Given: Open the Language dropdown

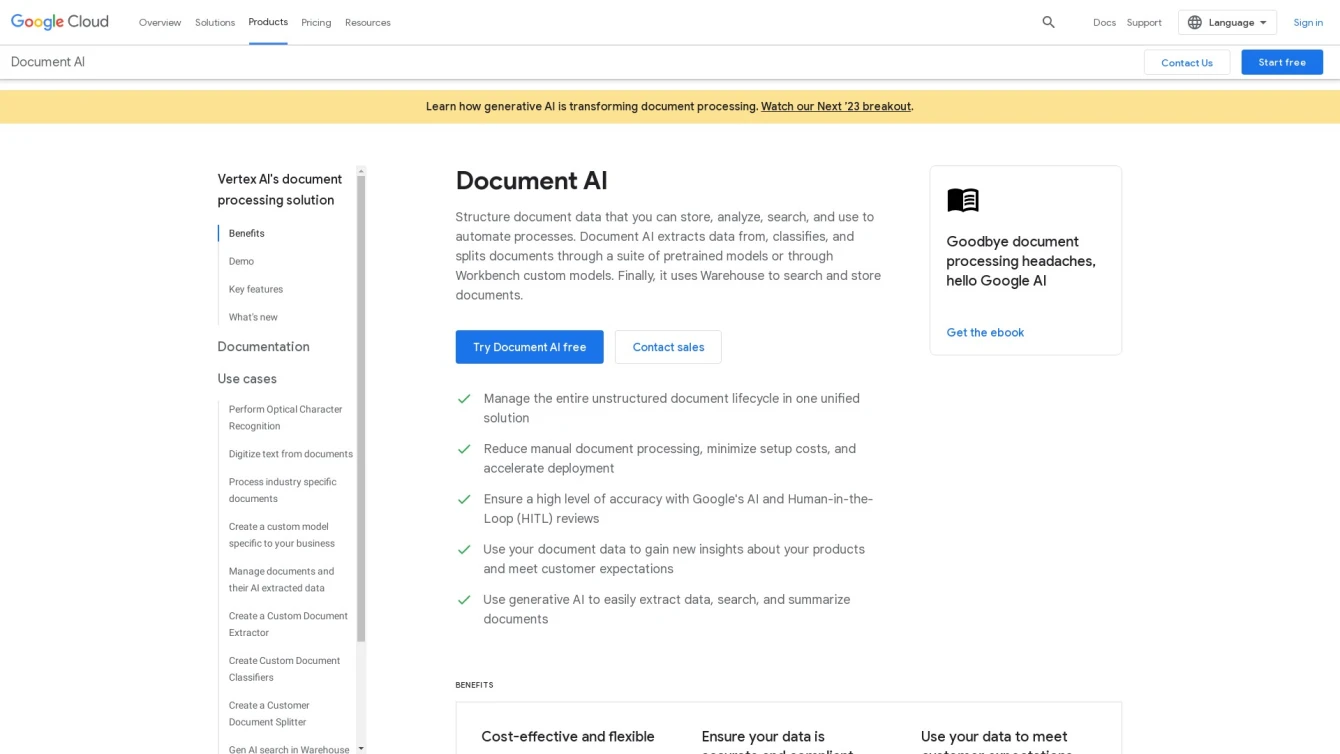Looking at the screenshot, I should pyautogui.click(x=1227, y=22).
